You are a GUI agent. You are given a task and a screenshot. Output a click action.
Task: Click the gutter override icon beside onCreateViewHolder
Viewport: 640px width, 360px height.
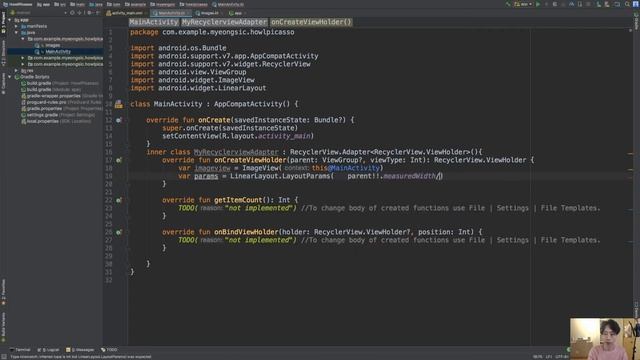(118, 160)
